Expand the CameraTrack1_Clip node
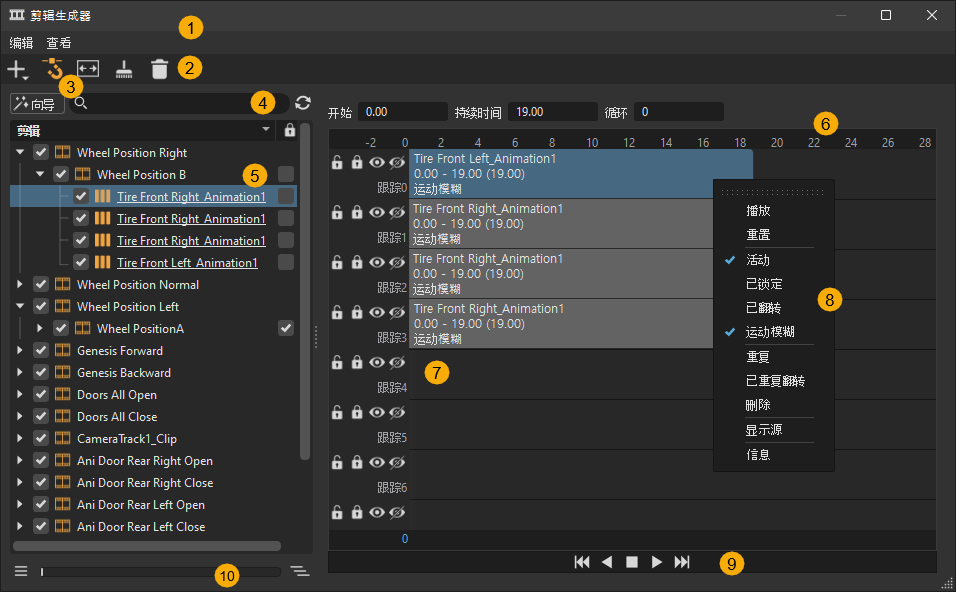This screenshot has height=592, width=956. [x=20, y=438]
